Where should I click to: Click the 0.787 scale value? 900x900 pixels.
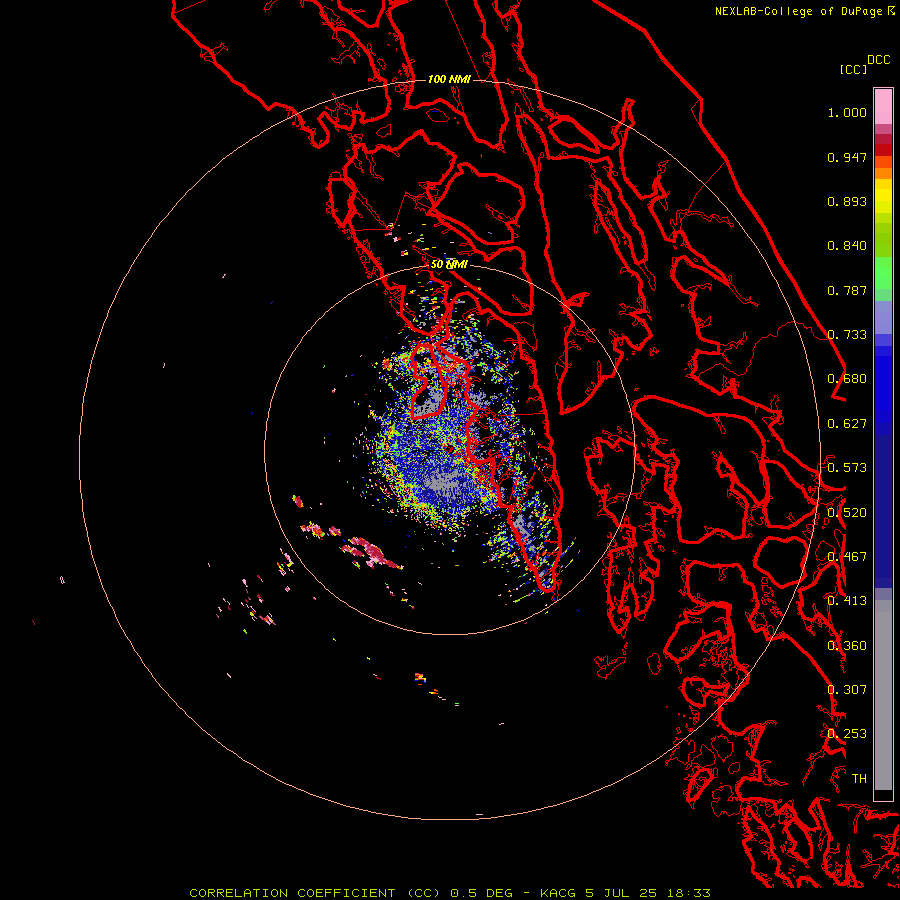847,290
